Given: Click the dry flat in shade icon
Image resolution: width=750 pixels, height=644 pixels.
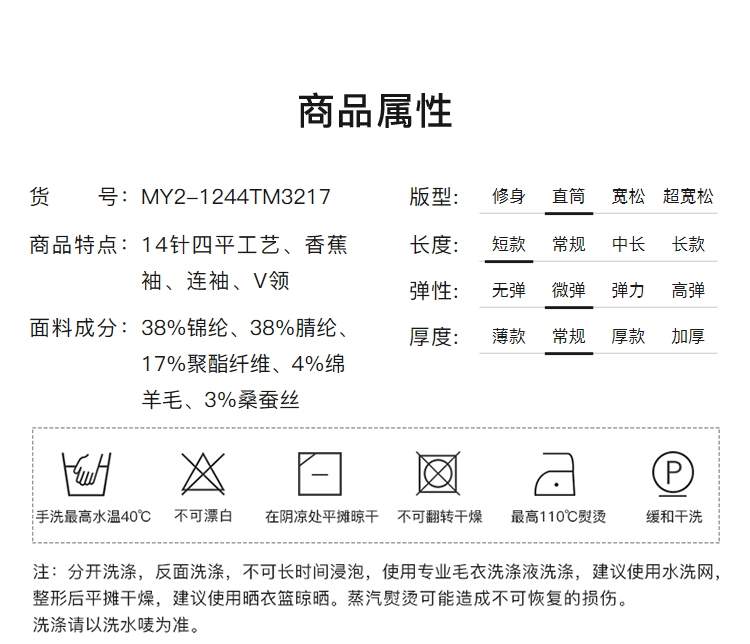Looking at the screenshot, I should click(x=321, y=472).
